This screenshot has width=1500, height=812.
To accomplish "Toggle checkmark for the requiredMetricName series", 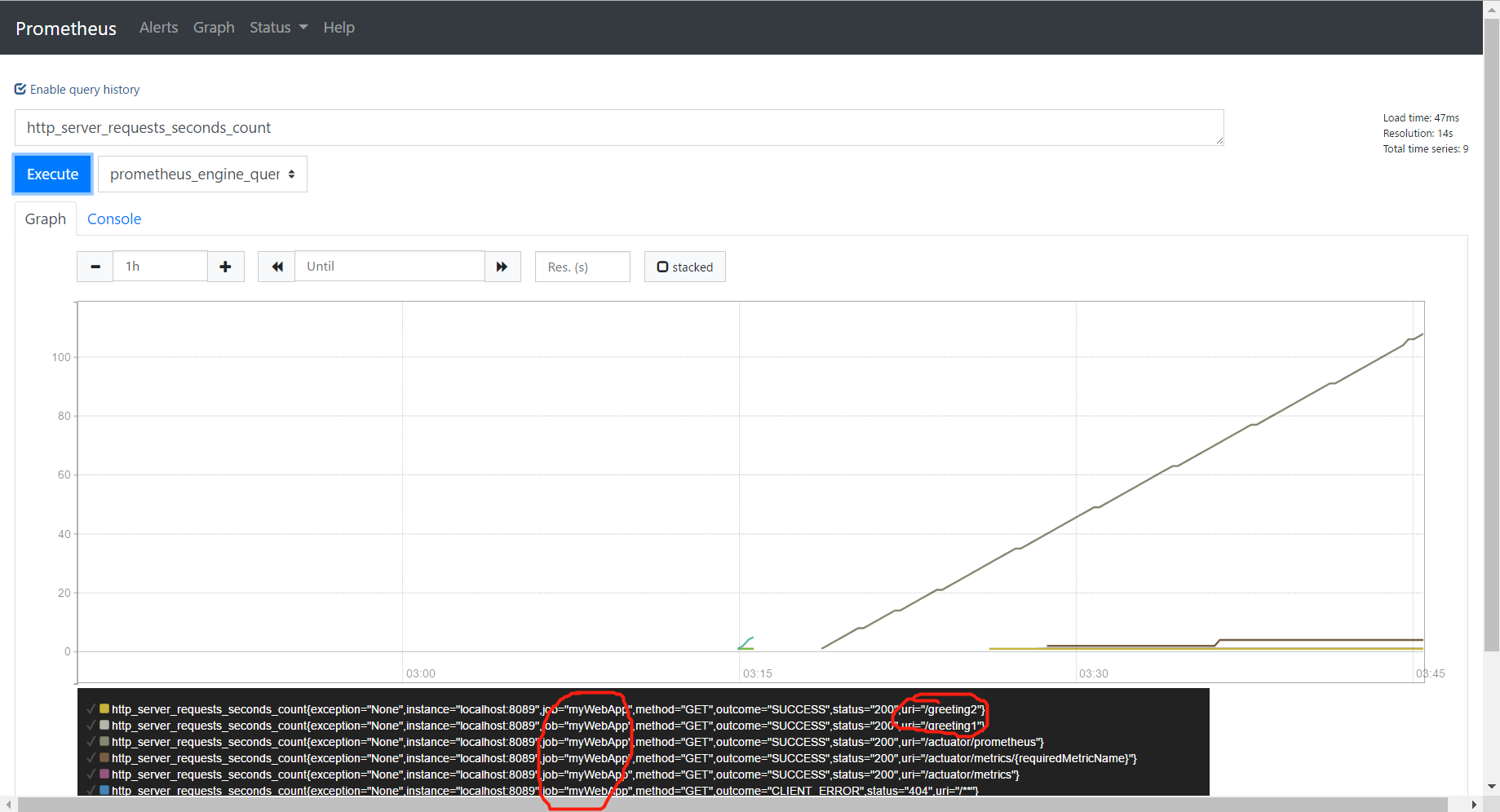I will (91, 758).
